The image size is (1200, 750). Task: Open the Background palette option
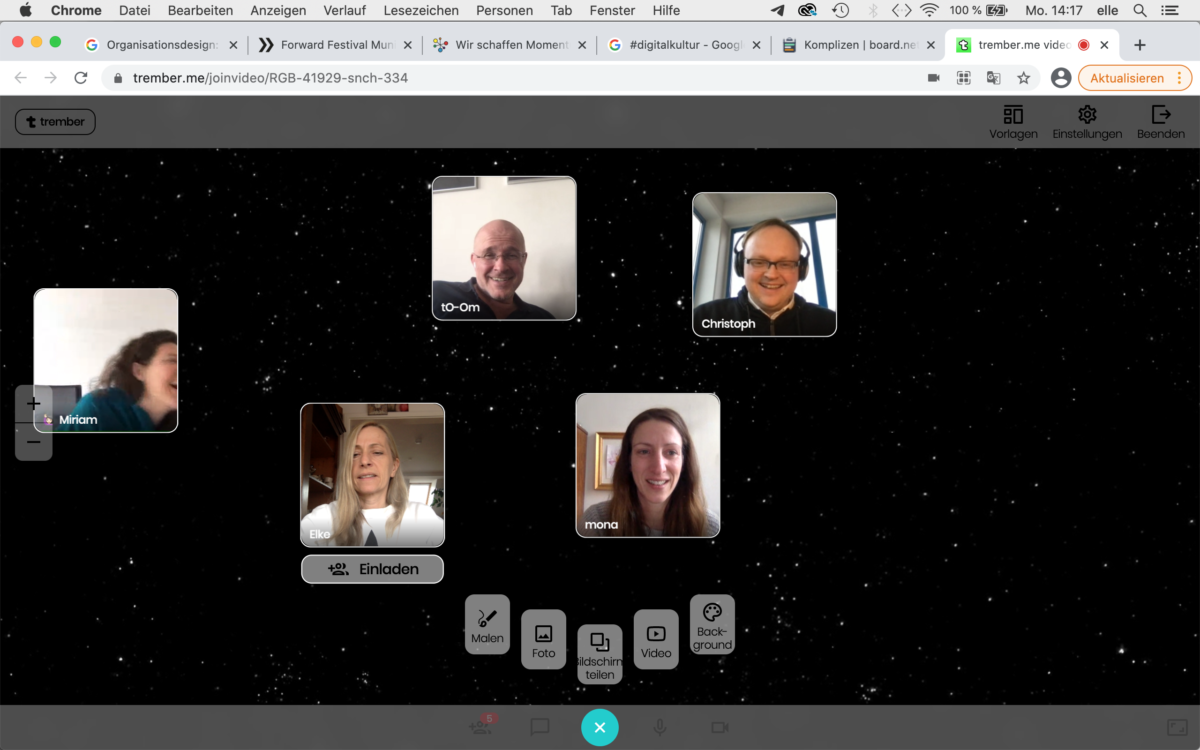coord(712,624)
